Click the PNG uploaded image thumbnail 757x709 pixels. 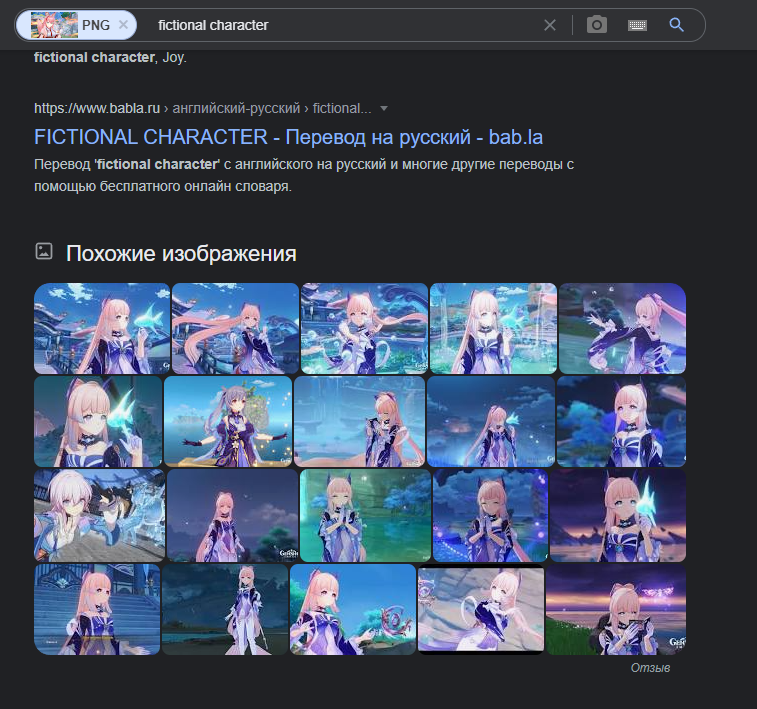click(54, 25)
